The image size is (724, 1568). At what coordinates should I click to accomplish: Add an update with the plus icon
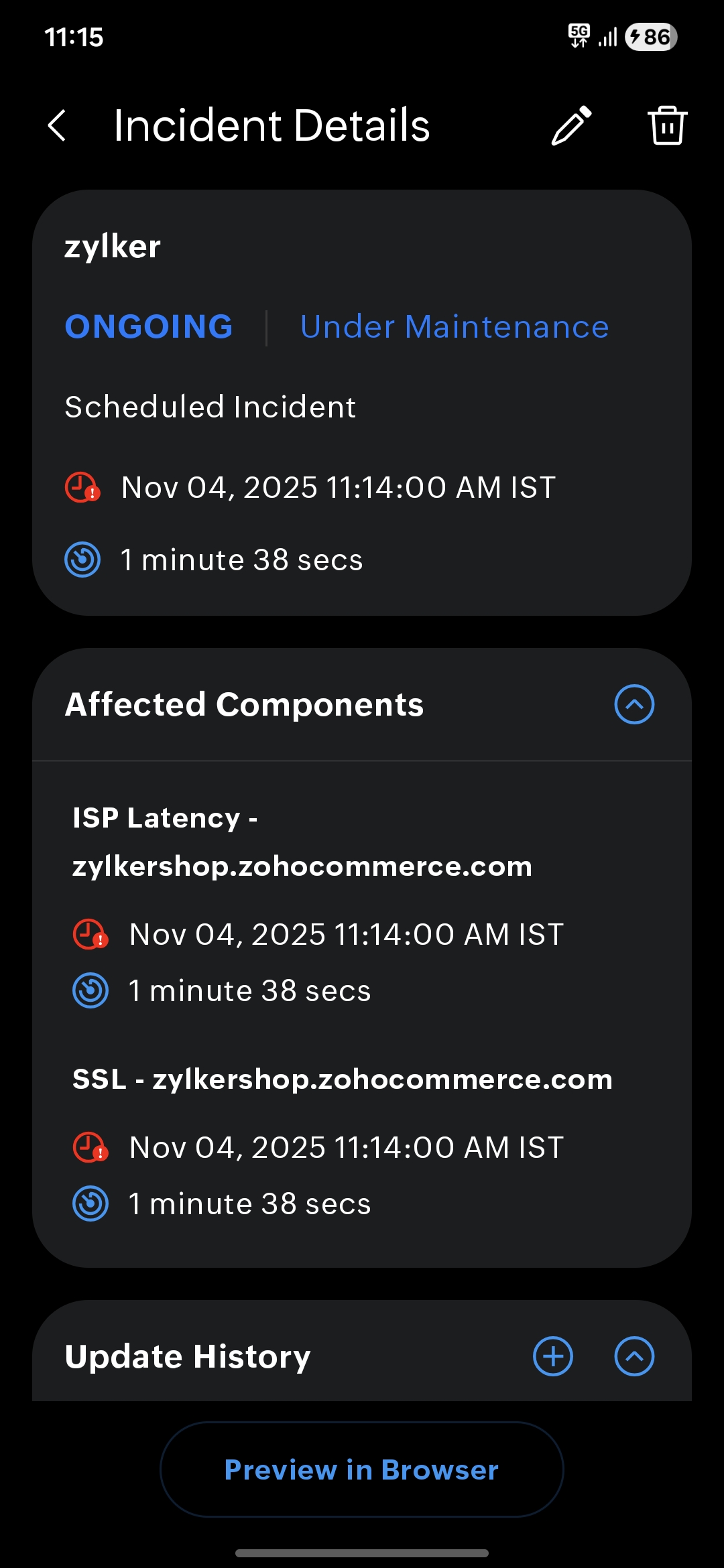tap(553, 1356)
